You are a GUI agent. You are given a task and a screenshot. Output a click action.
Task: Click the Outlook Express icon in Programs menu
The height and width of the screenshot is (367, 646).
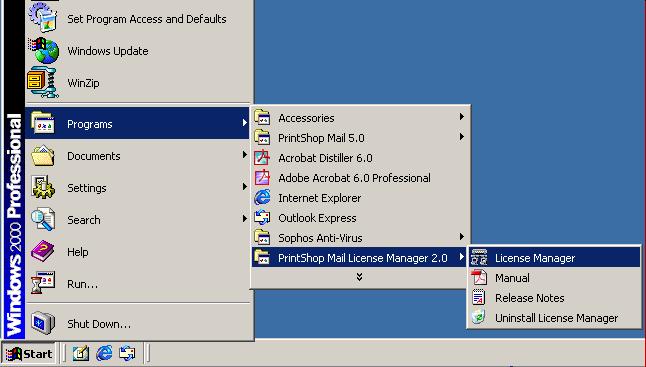(x=262, y=217)
